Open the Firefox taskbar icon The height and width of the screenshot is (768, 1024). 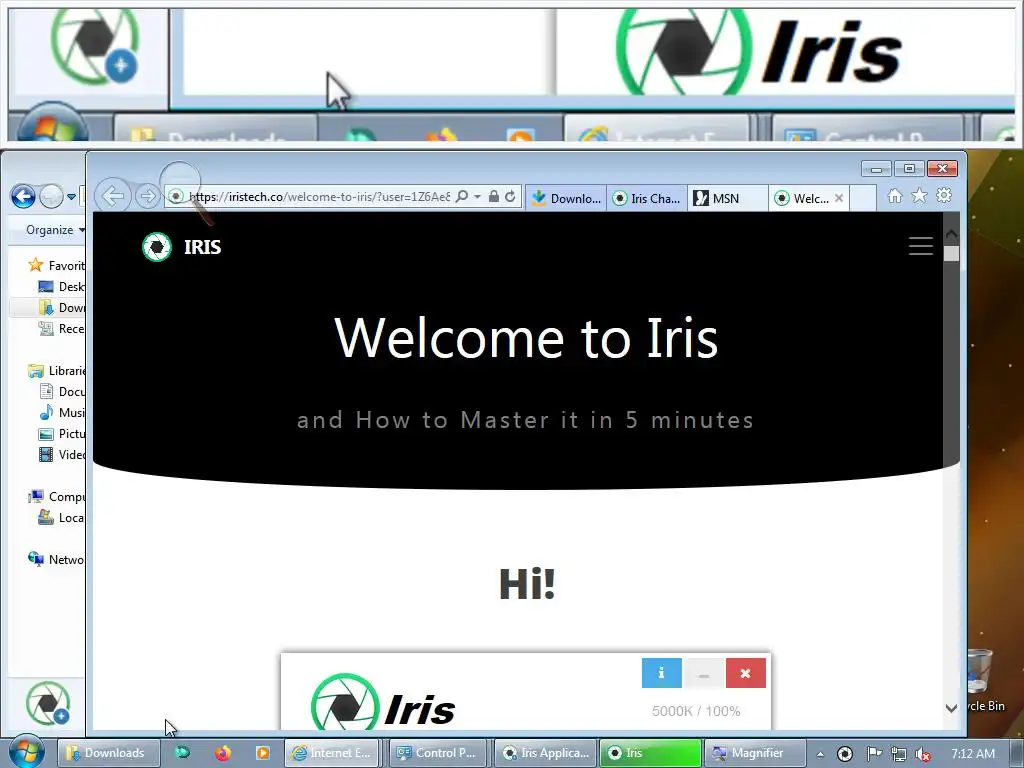pyautogui.click(x=223, y=753)
